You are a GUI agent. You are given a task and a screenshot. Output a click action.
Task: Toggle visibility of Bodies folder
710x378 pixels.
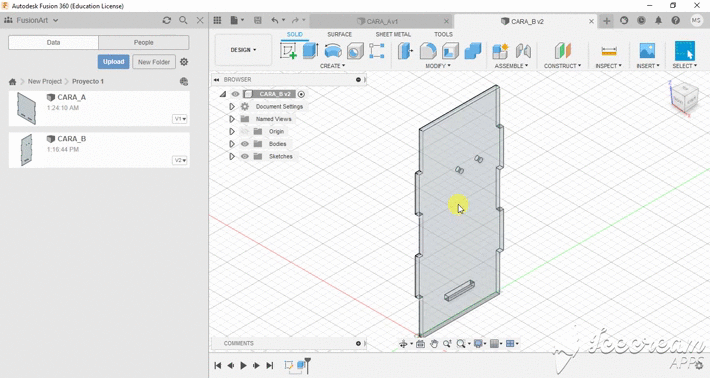pos(245,144)
